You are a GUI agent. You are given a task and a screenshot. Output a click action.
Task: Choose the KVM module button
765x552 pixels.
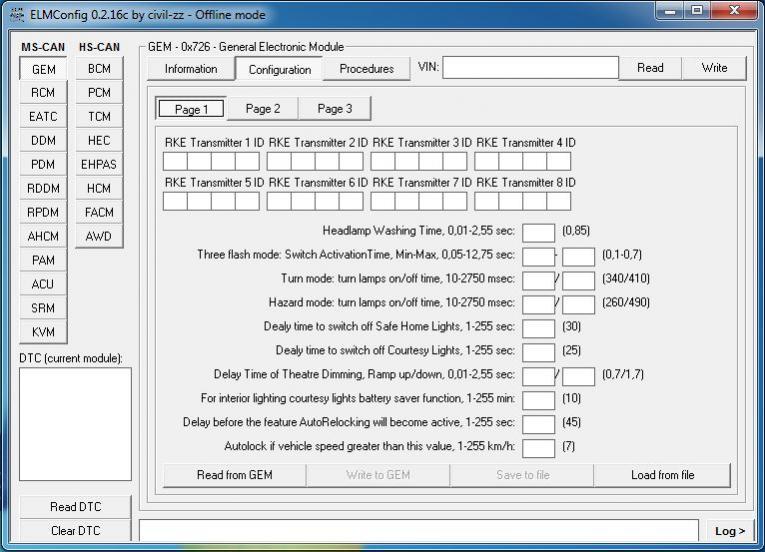tap(43, 333)
